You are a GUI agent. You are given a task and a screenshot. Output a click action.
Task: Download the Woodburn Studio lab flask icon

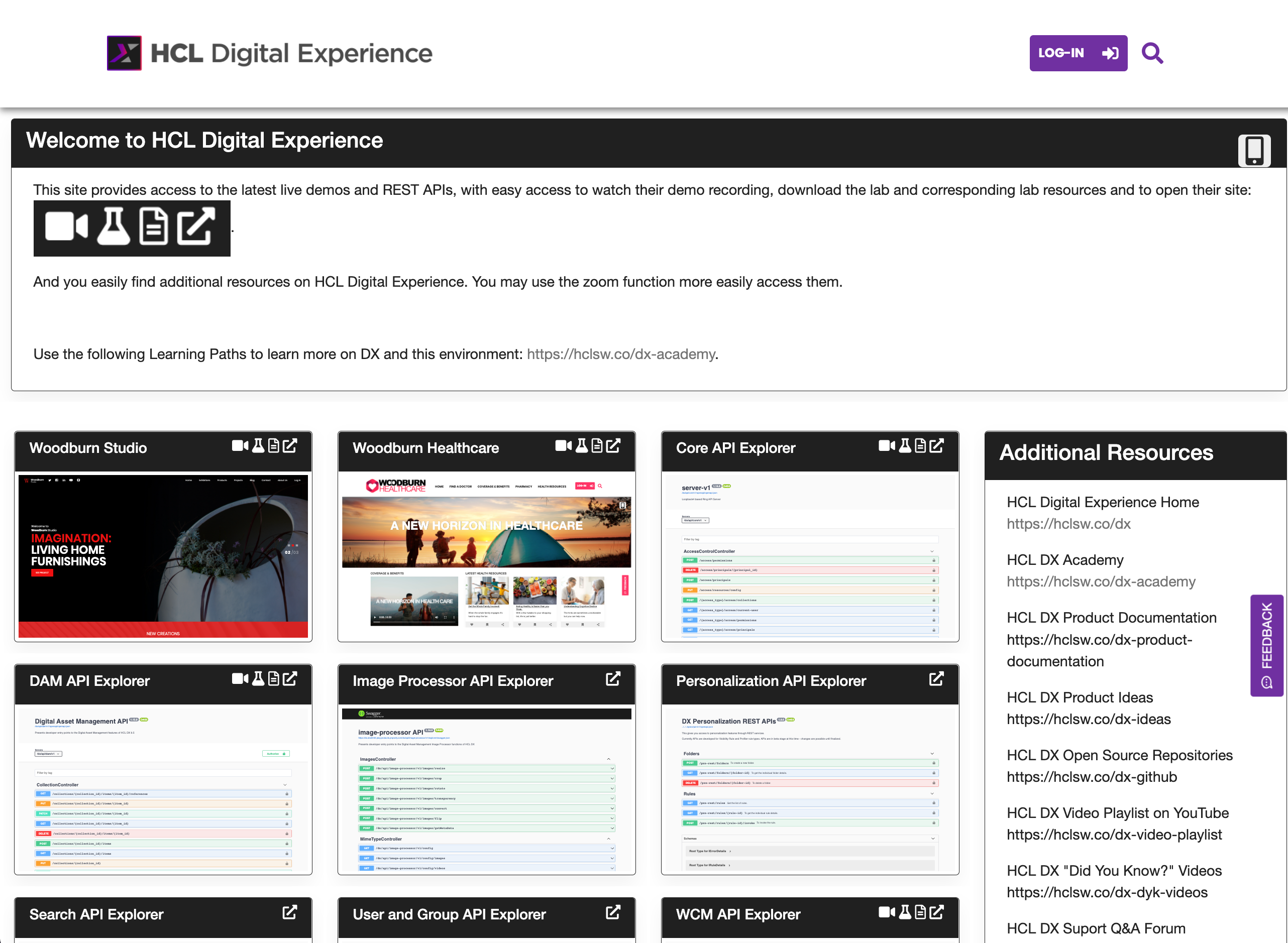point(258,446)
